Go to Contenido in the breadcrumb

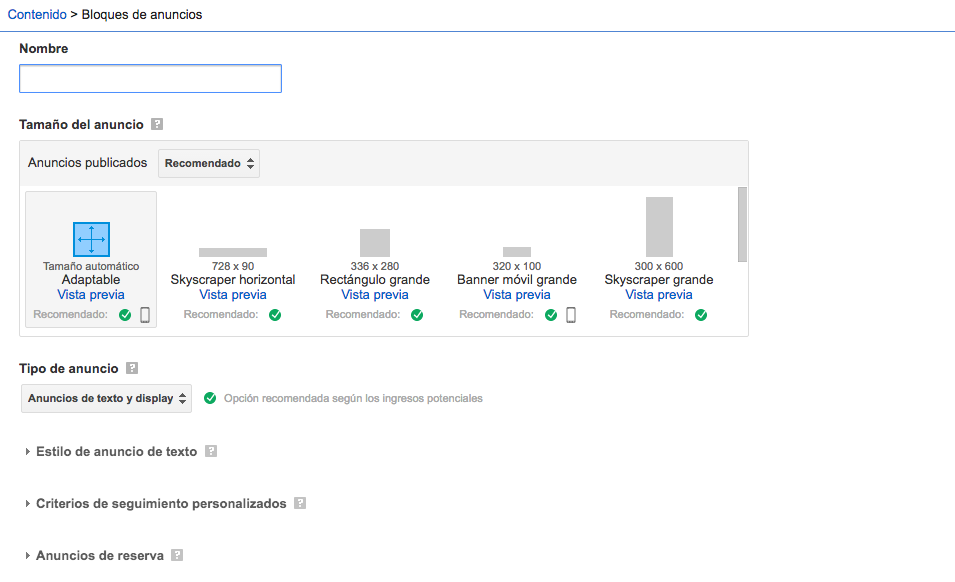[35, 15]
